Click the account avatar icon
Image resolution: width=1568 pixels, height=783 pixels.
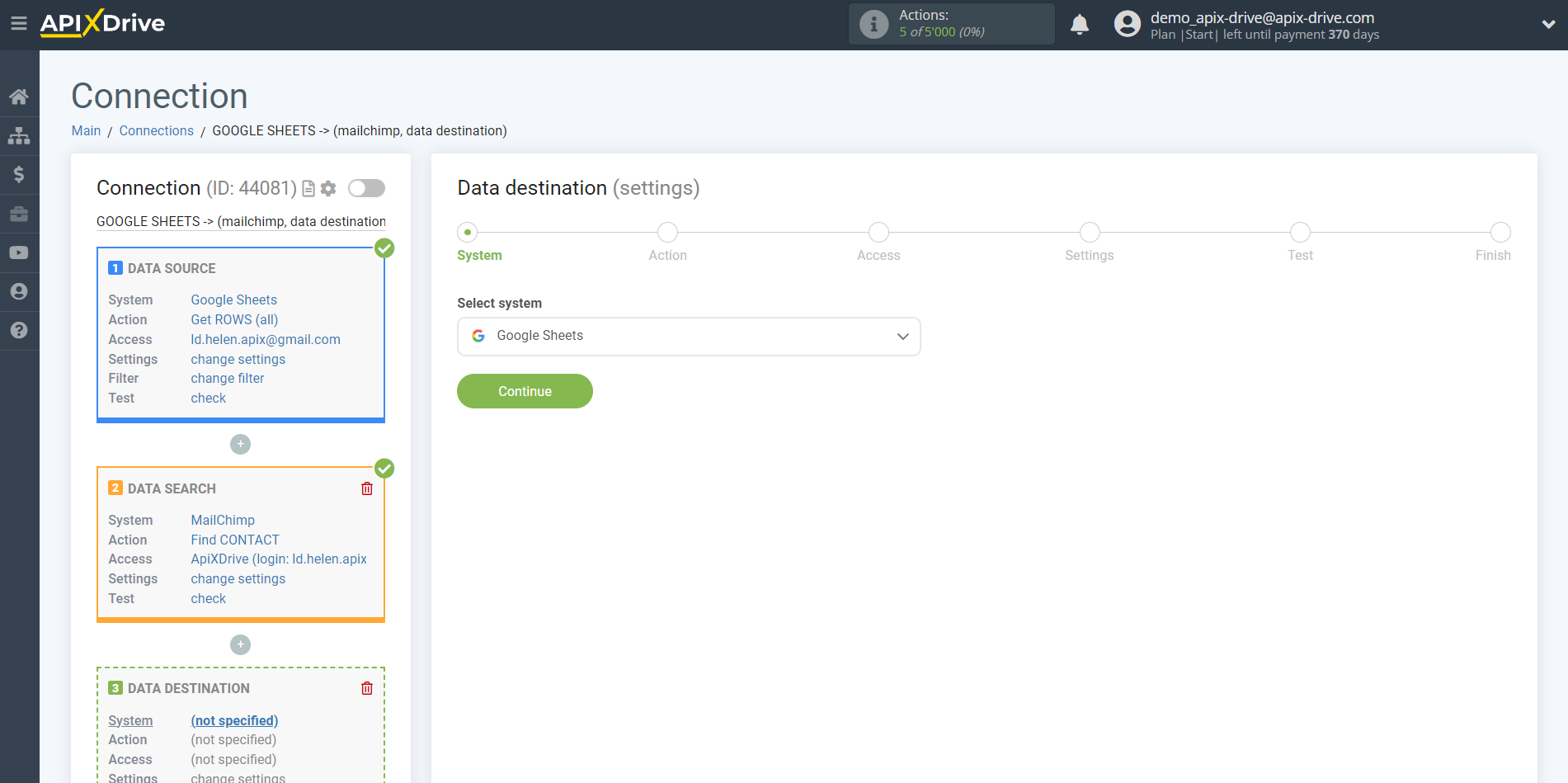(x=1127, y=24)
